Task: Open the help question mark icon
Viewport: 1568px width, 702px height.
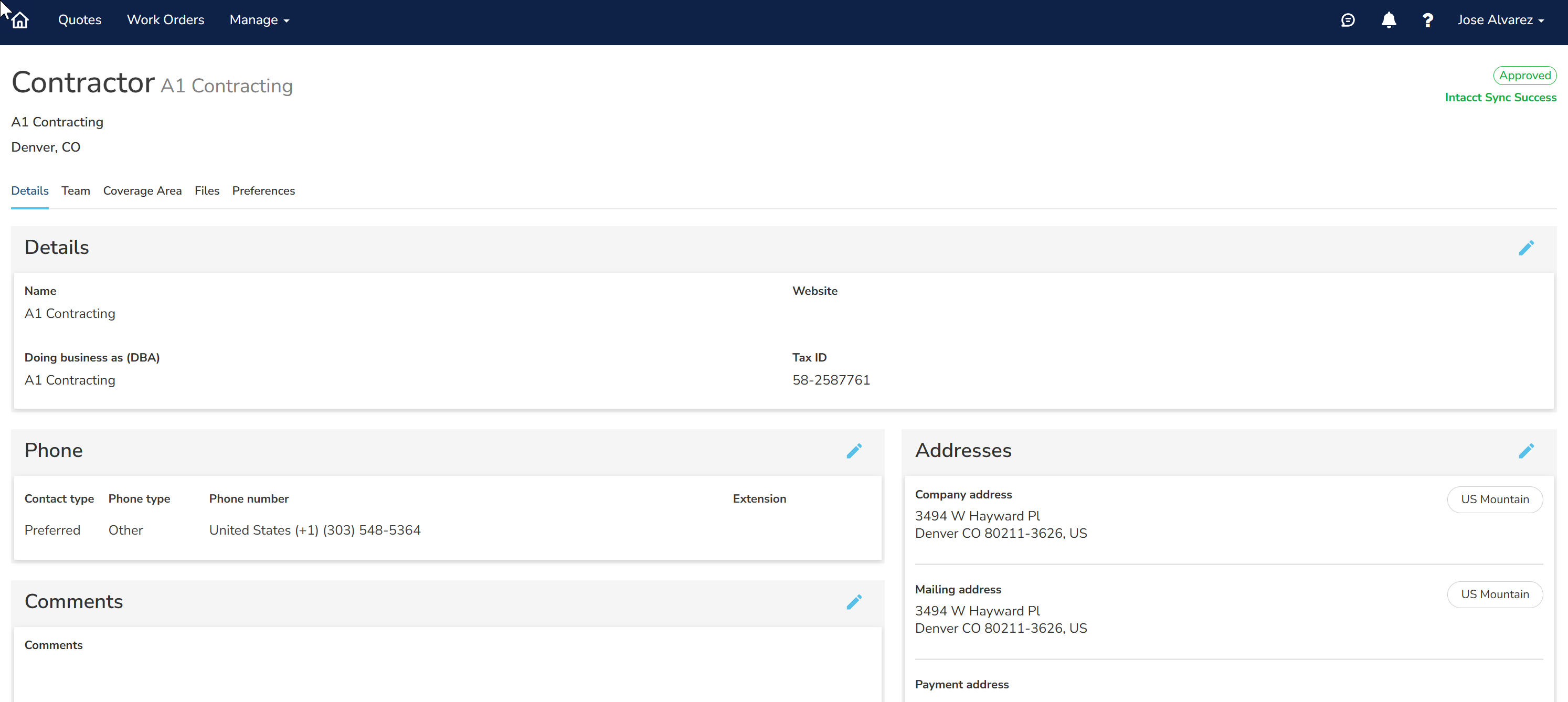Action: pos(1427,19)
